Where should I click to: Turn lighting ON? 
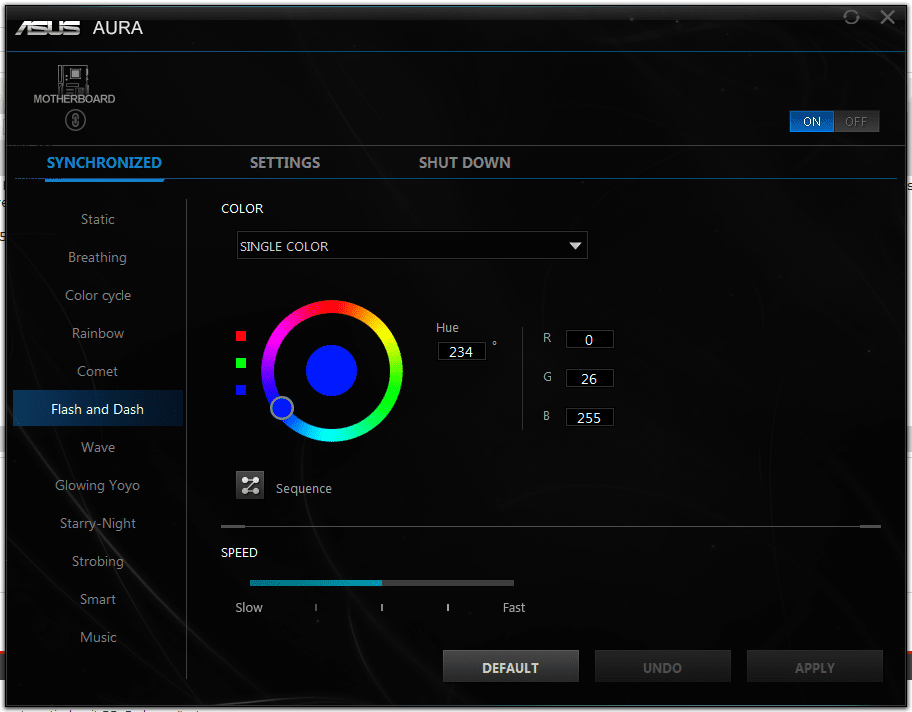tap(811, 122)
